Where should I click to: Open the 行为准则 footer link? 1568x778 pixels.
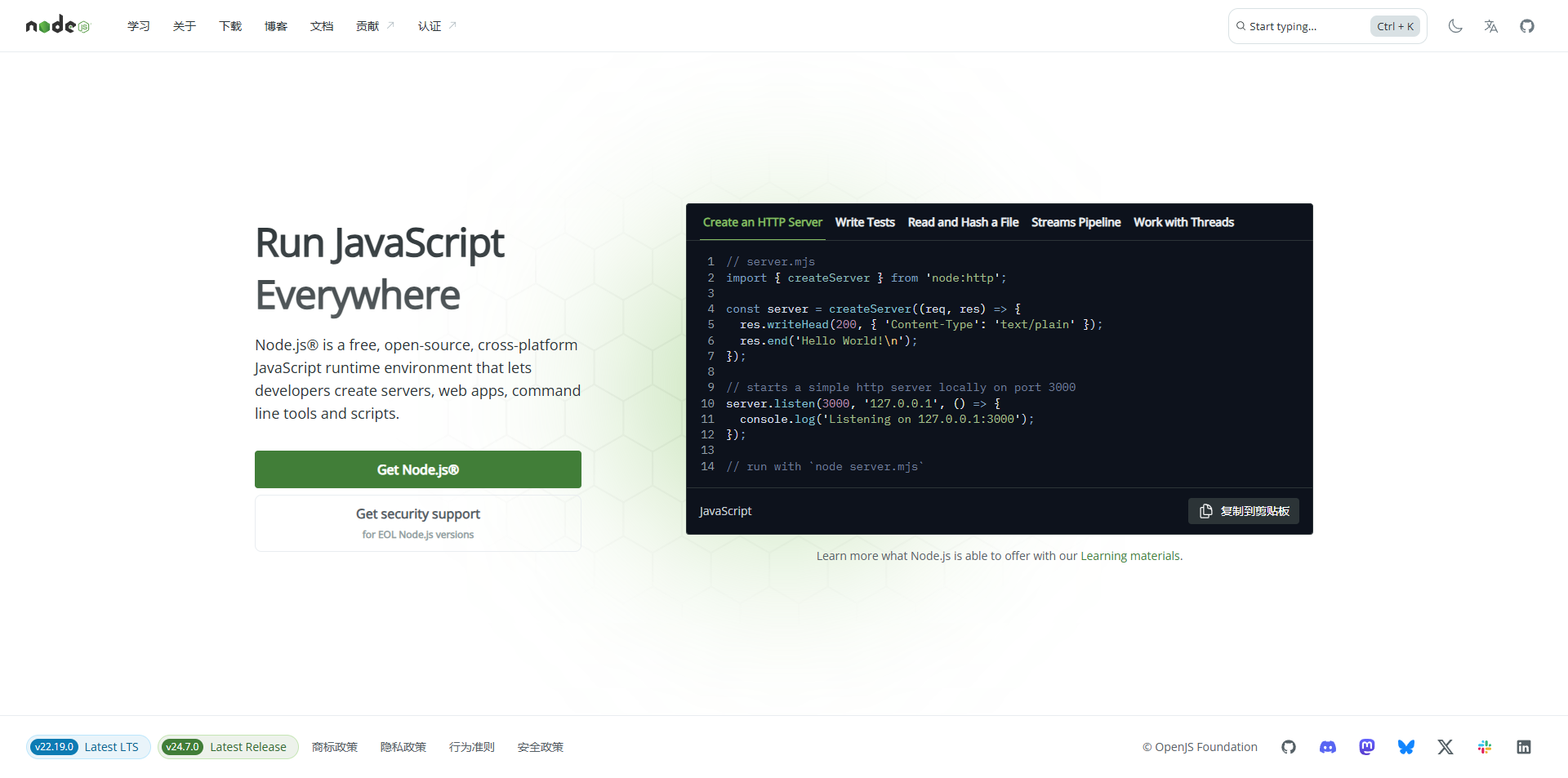click(x=472, y=747)
